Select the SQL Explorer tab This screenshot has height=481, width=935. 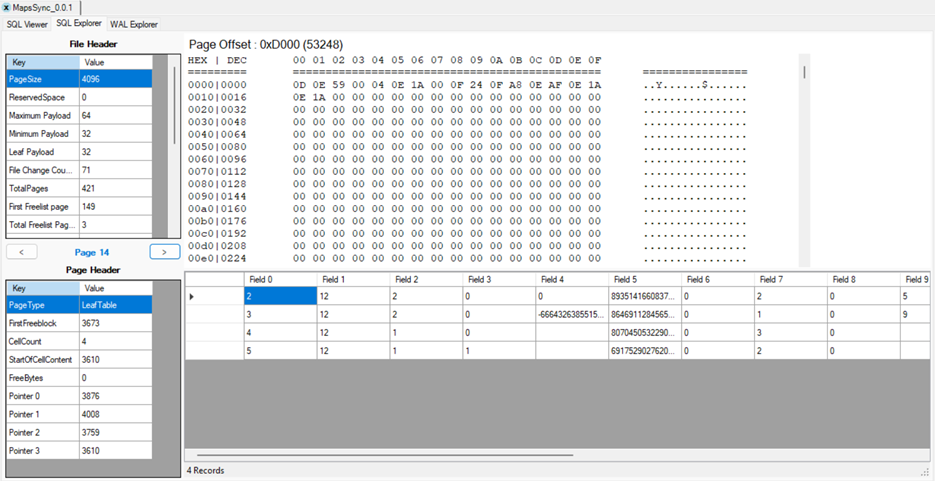[80, 24]
